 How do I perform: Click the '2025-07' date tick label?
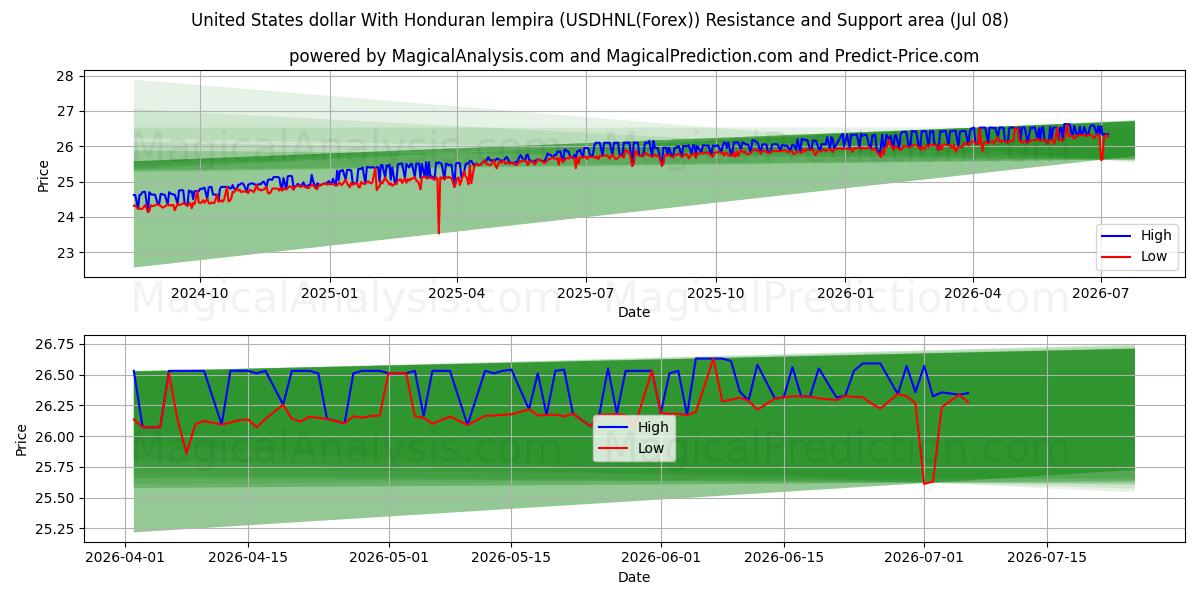[x=585, y=293]
